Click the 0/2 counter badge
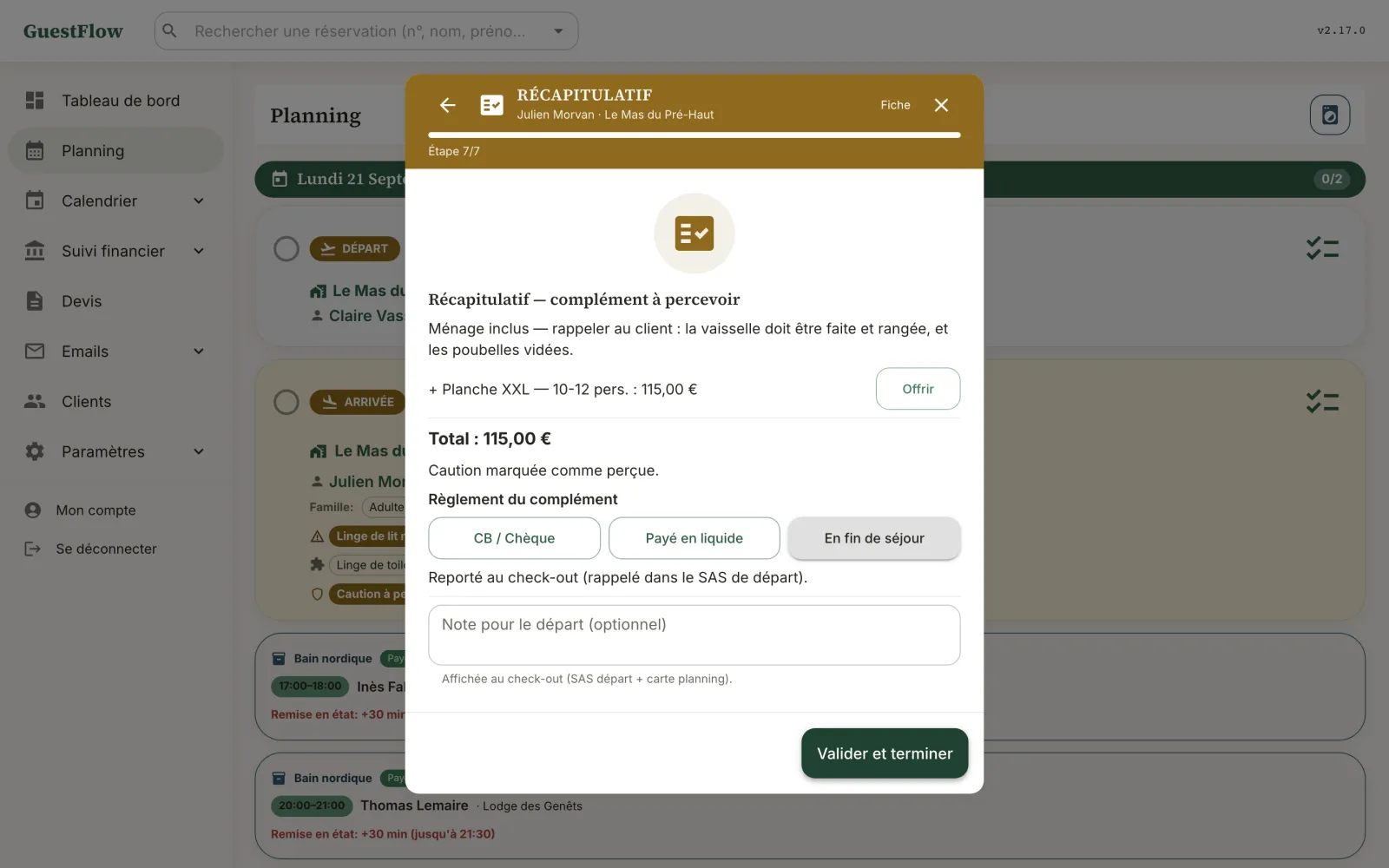 point(1332,180)
